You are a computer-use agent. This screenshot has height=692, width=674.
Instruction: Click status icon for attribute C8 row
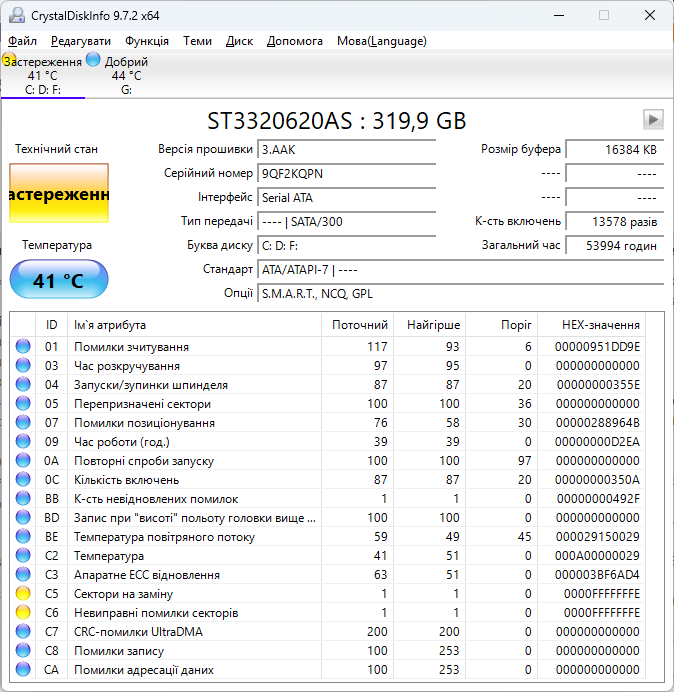point(23,650)
